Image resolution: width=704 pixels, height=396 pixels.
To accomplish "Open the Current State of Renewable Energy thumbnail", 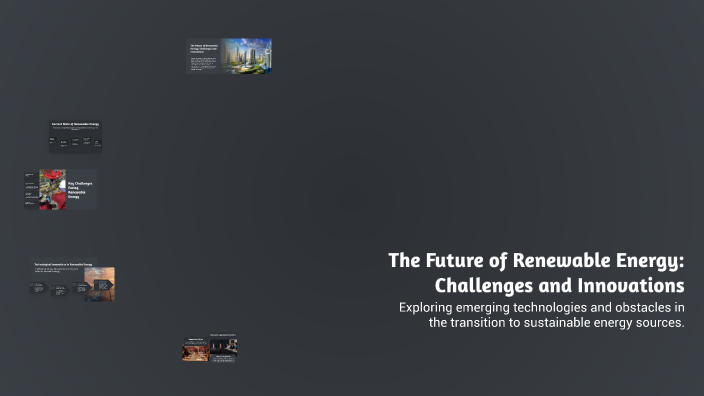I will [x=75, y=136].
